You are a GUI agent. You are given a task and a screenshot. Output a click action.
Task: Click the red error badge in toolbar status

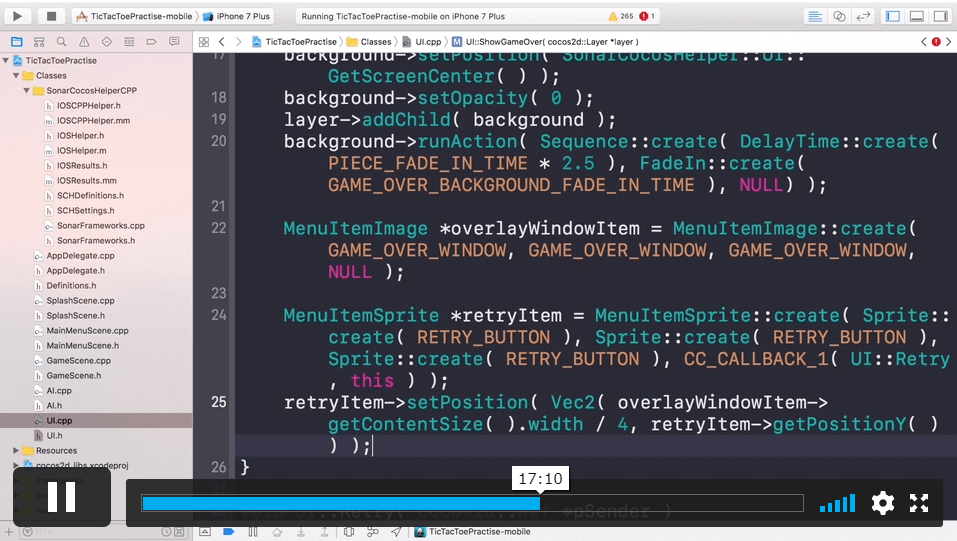(x=646, y=16)
